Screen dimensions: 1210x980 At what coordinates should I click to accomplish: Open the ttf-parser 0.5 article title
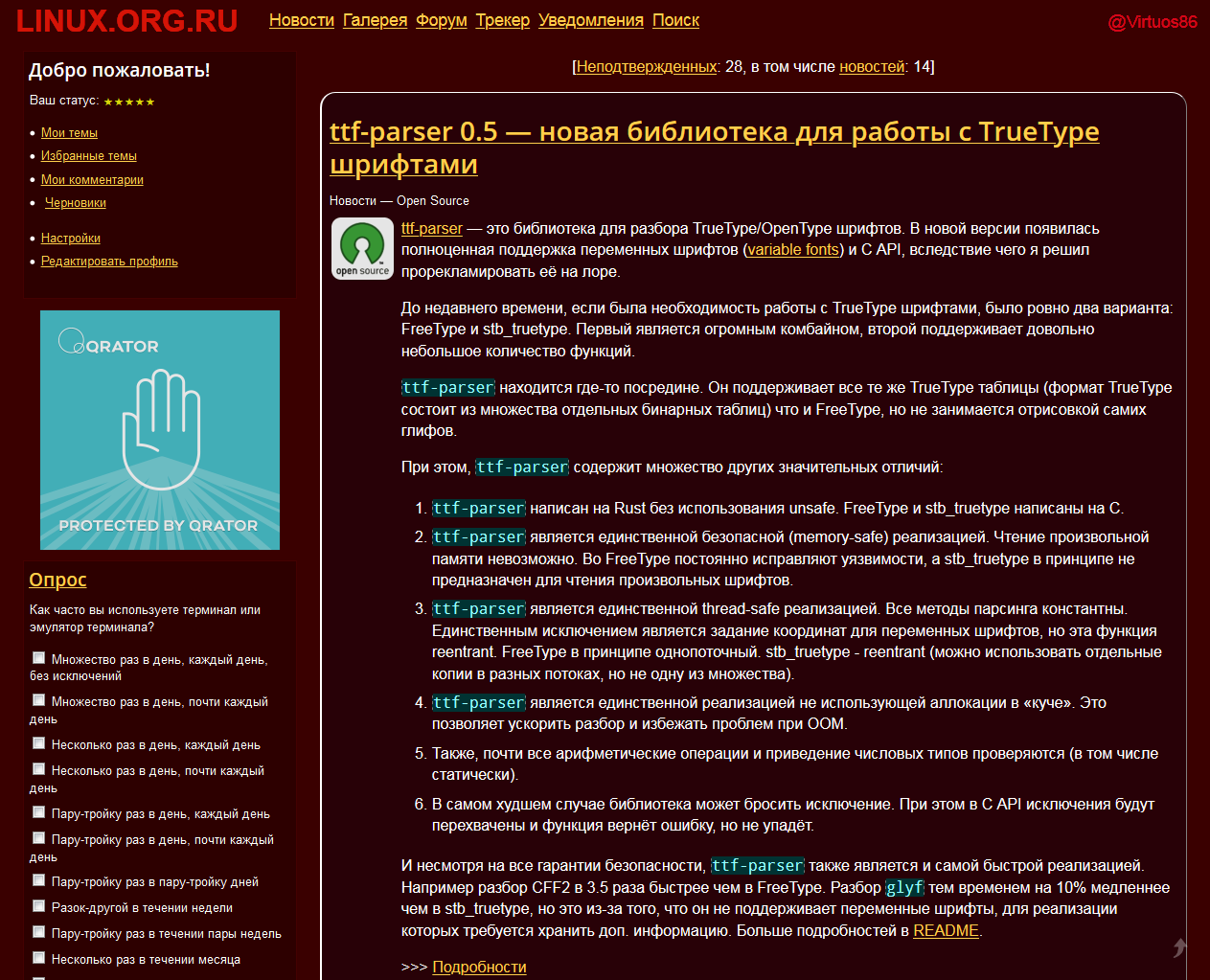(715, 148)
